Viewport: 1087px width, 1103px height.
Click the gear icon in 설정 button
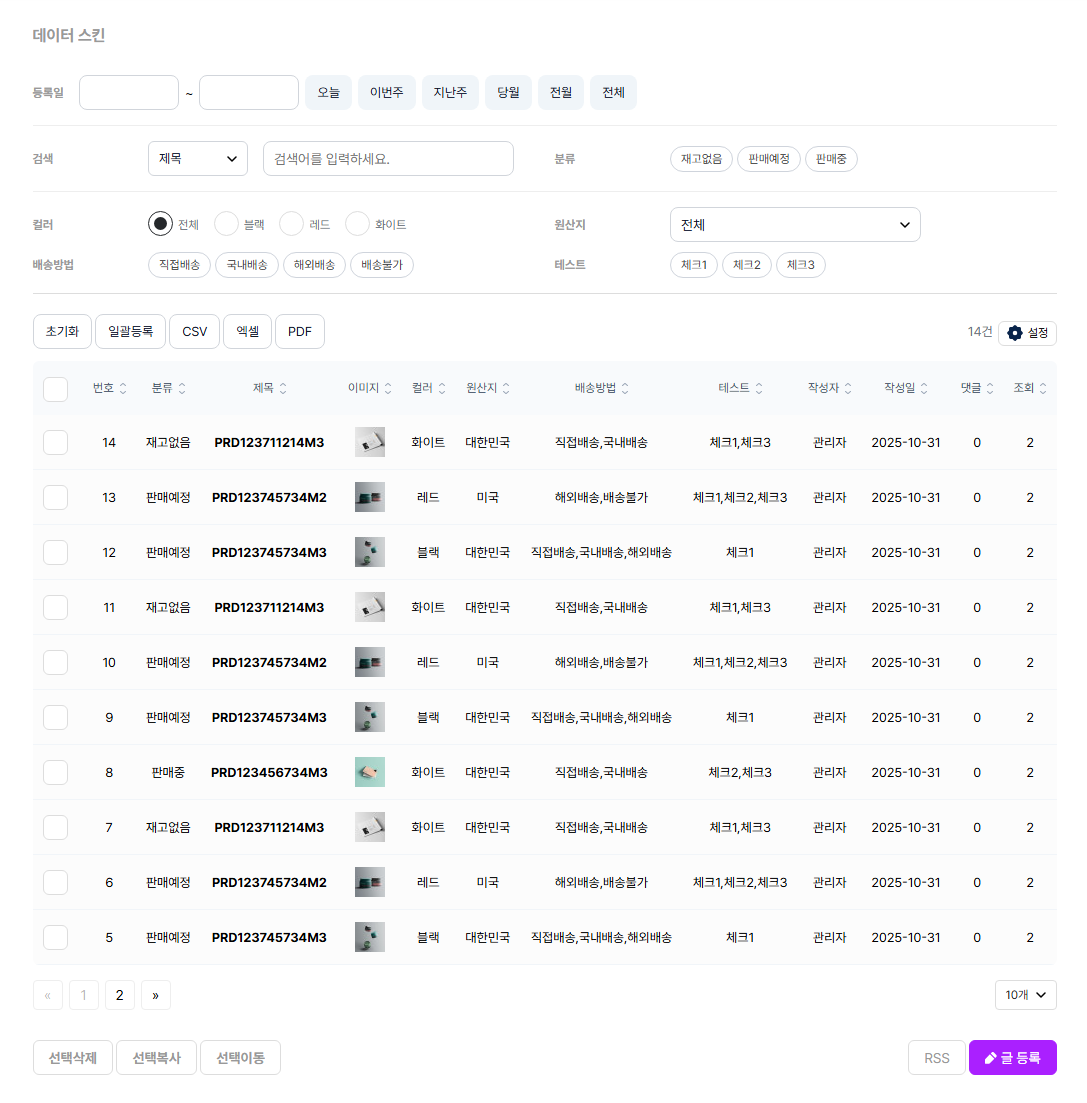[x=1015, y=333]
